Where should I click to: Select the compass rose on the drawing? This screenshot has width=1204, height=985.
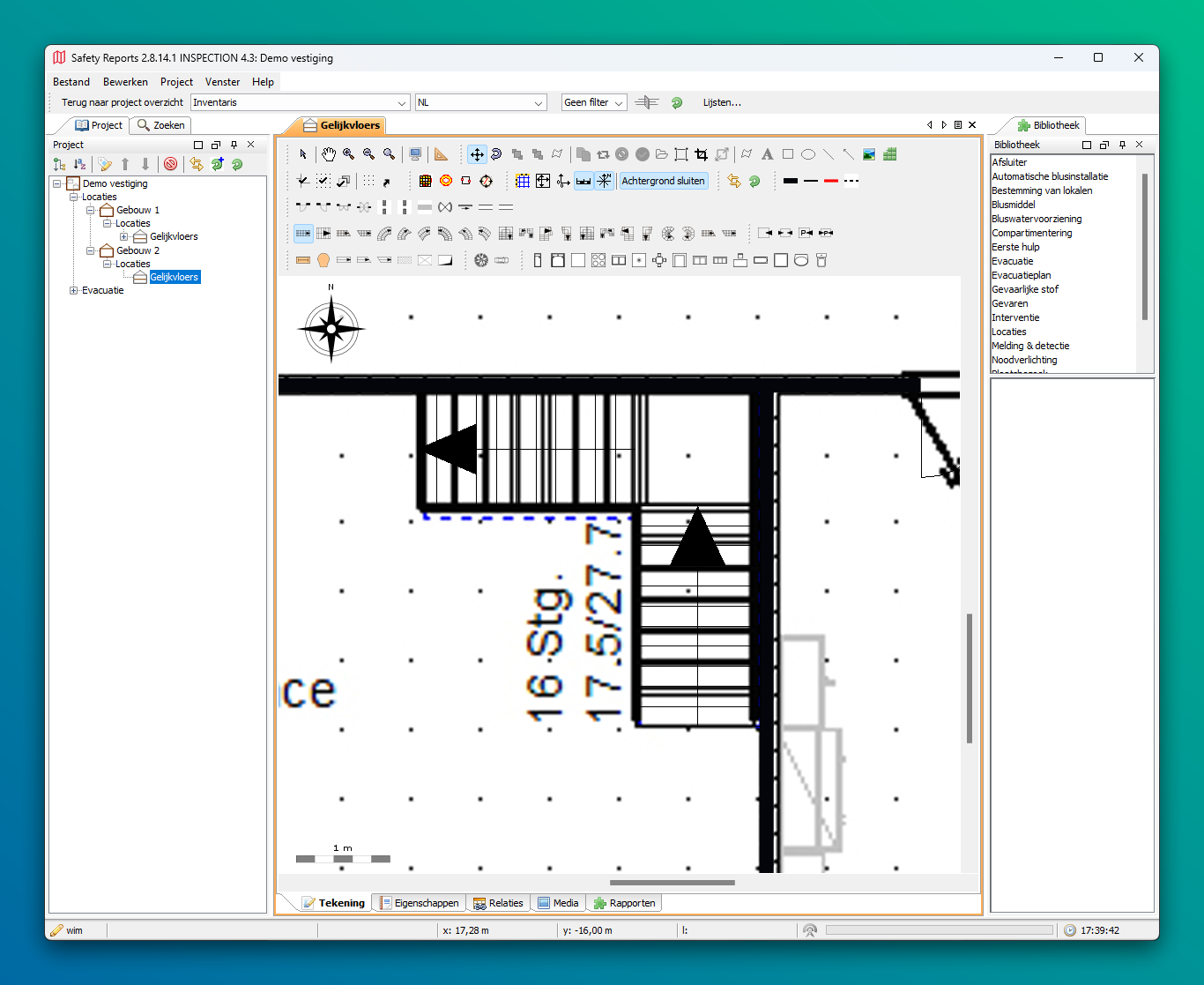331,329
